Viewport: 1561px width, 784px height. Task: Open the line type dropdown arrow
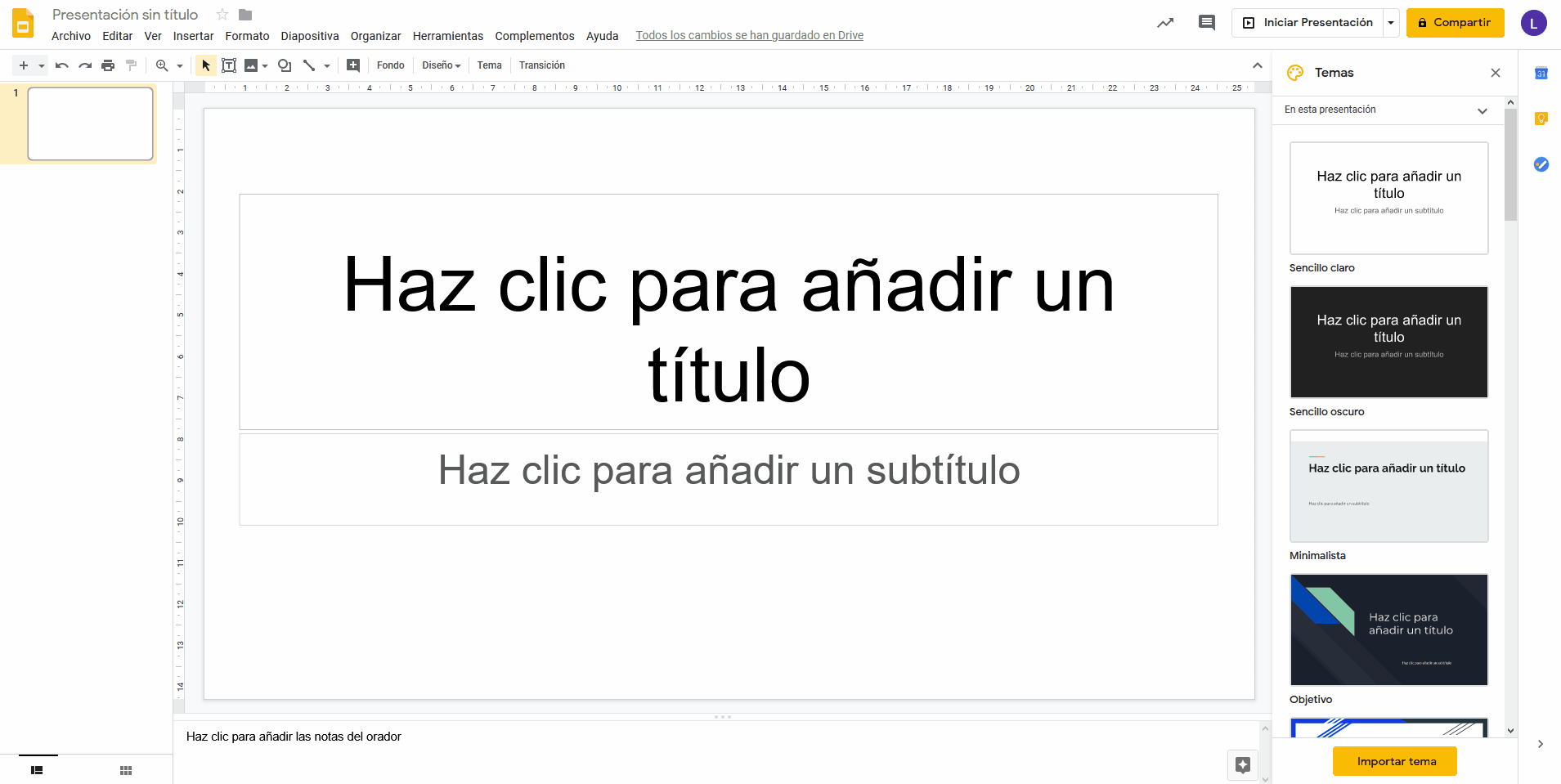(327, 65)
